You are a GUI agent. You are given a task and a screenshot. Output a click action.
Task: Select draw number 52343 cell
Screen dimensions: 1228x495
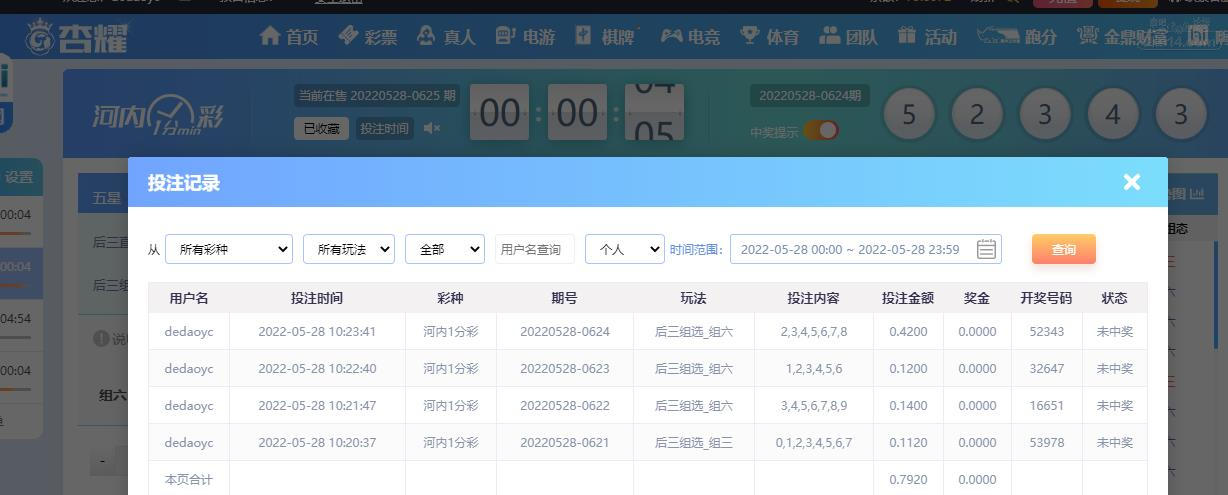(x=1047, y=331)
